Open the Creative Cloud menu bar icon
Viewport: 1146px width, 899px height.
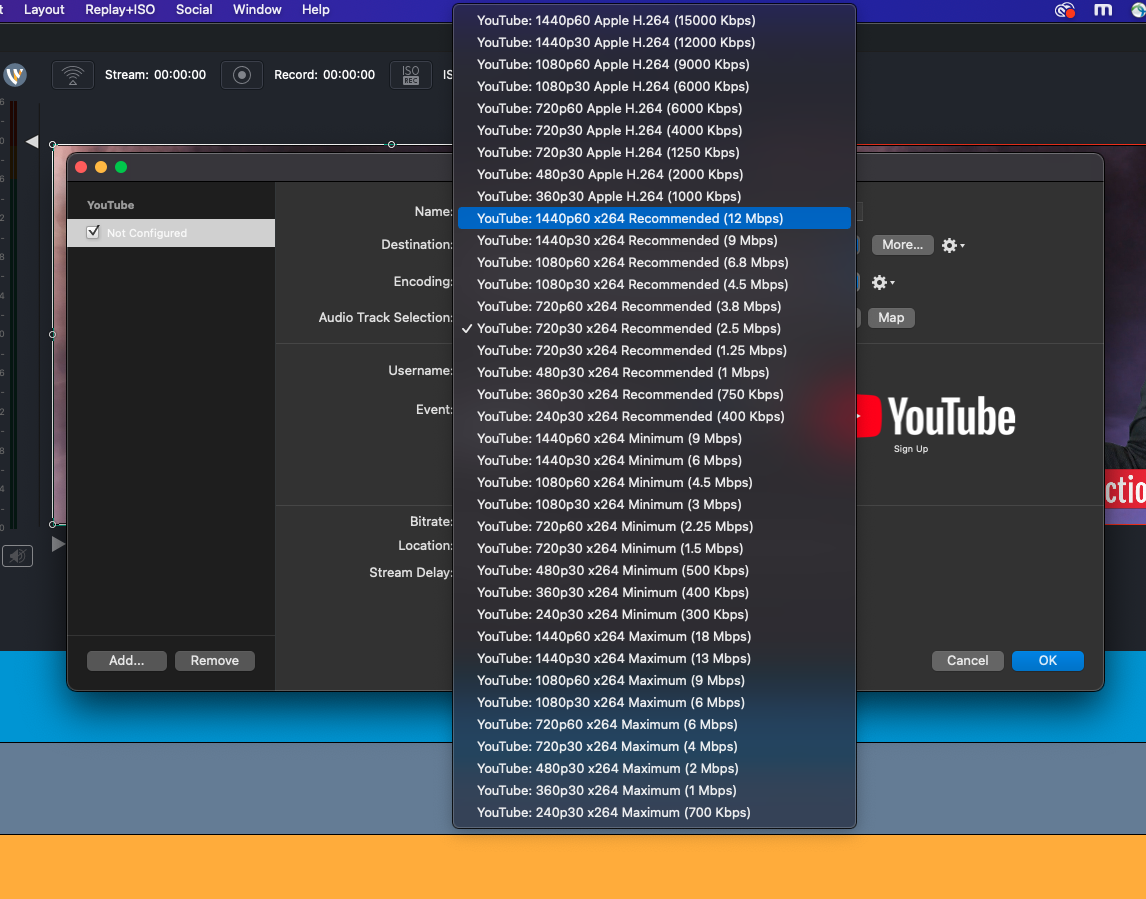click(1065, 10)
